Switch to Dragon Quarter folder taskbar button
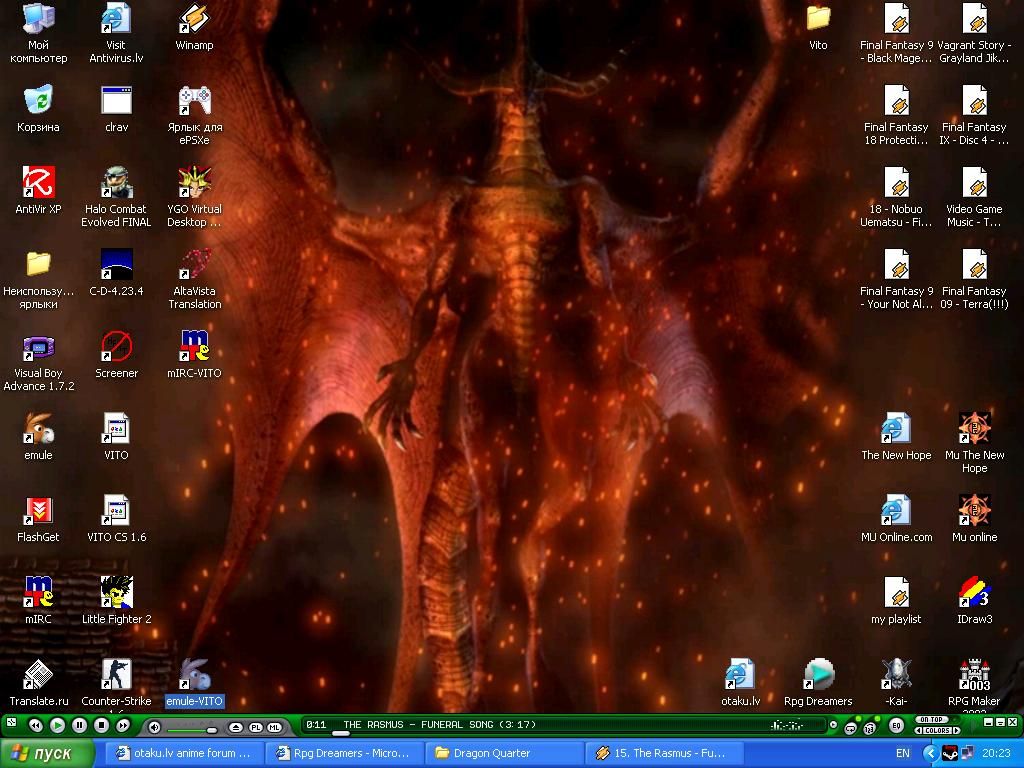Viewport: 1024px width, 768px height. (505, 753)
